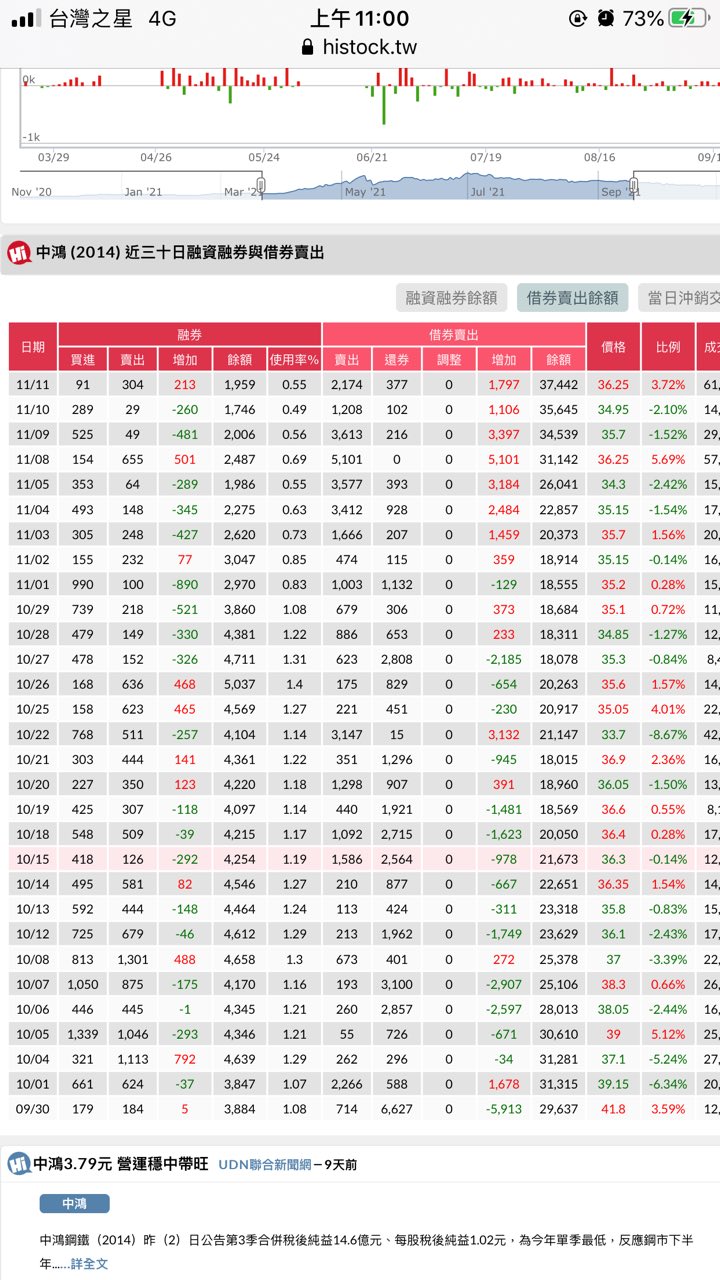The width and height of the screenshot is (720, 1280).
Task: Click the right handle of chart range slider
Action: (x=634, y=185)
